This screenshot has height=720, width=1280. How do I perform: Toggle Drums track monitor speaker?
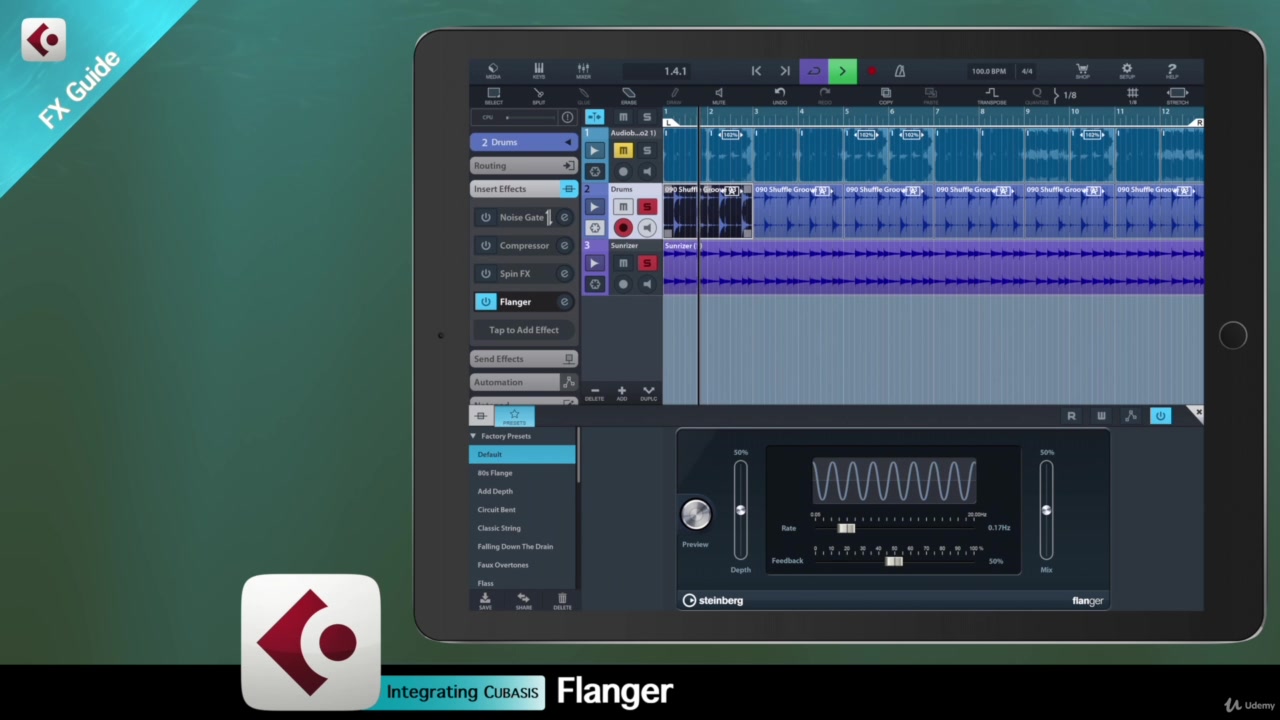pyautogui.click(x=646, y=228)
